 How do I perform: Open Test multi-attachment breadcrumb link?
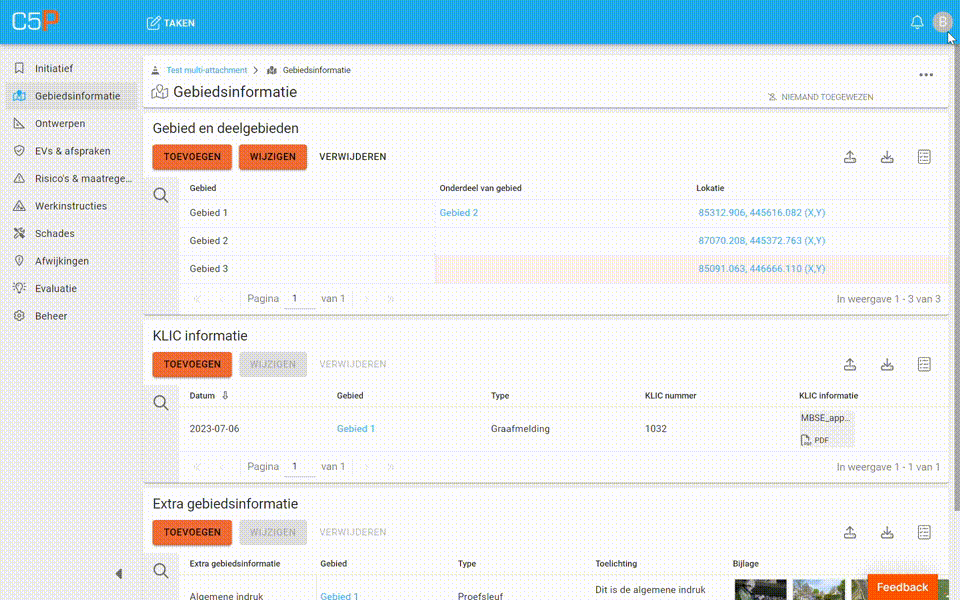click(x=206, y=71)
